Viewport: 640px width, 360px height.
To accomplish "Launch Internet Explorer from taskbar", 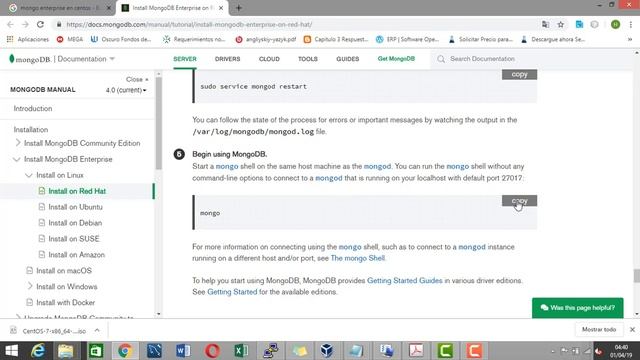I will (x=38, y=351).
